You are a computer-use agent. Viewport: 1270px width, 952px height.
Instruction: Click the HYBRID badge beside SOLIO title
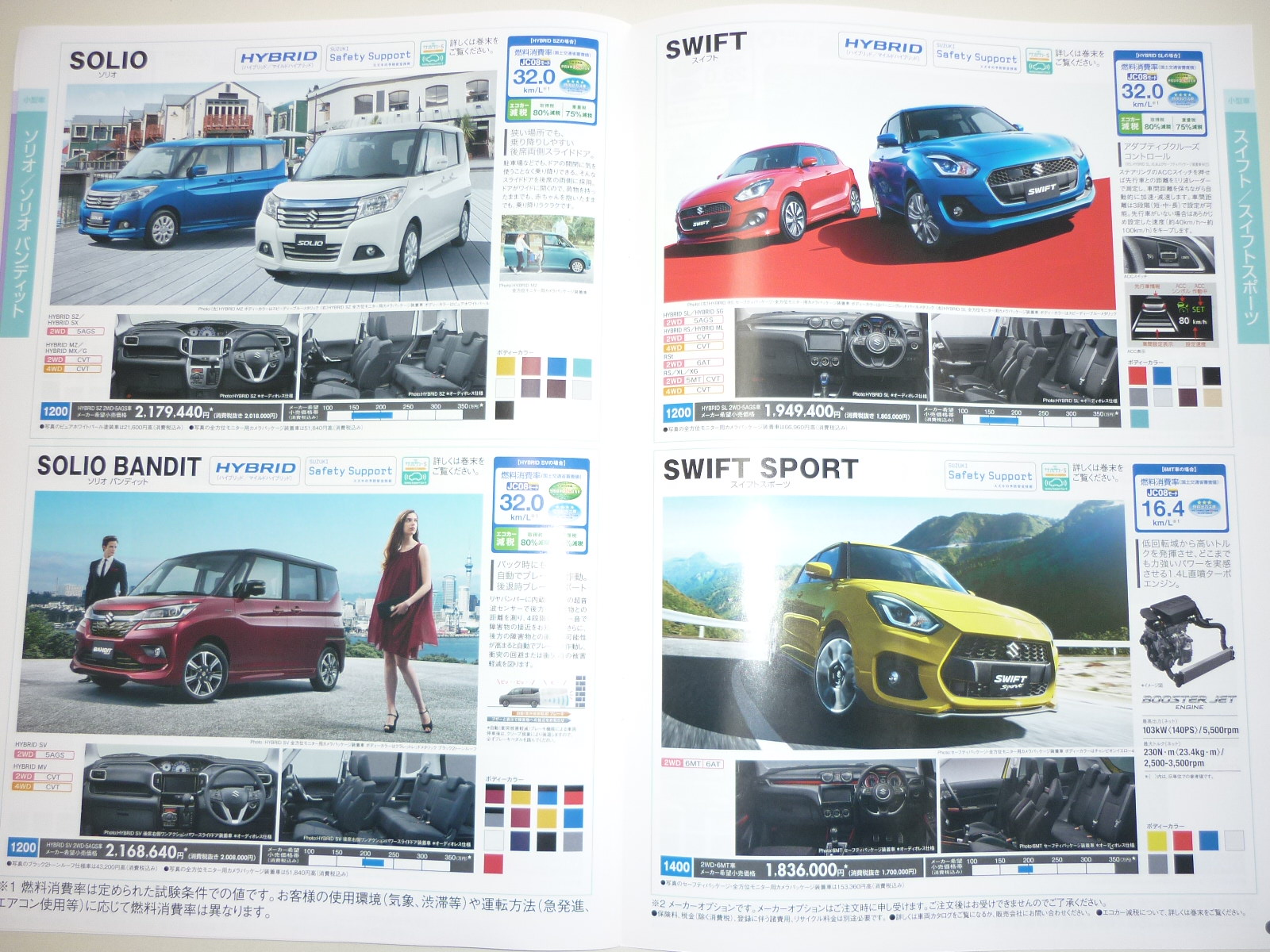(278, 59)
